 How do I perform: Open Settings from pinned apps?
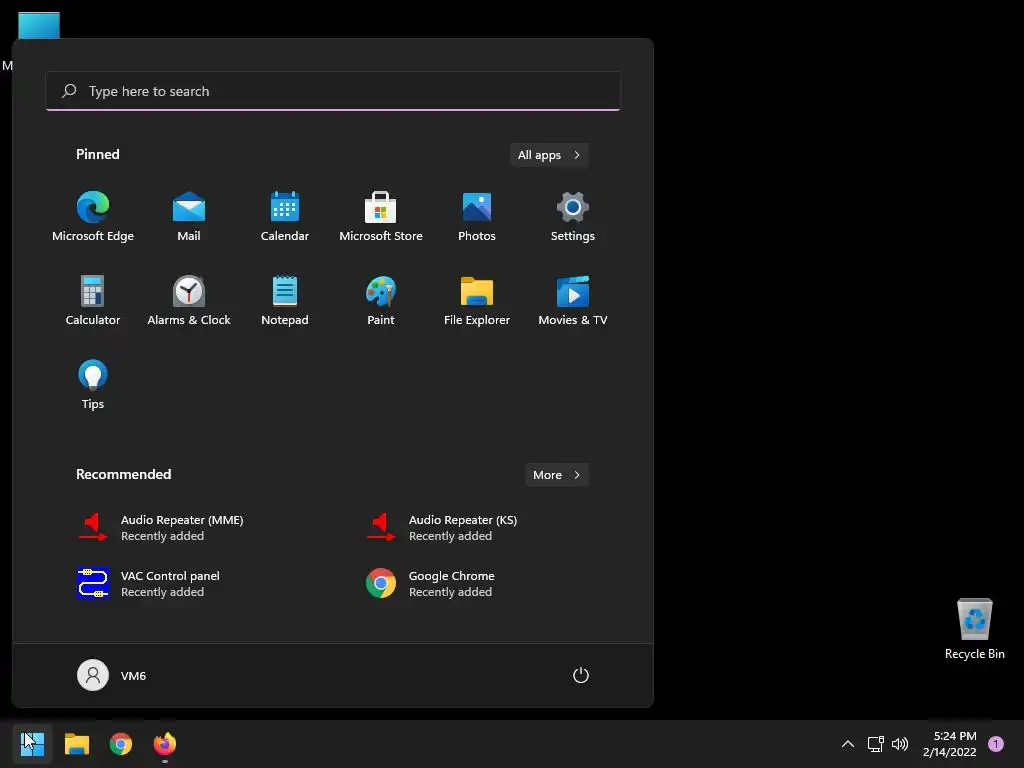(x=573, y=217)
